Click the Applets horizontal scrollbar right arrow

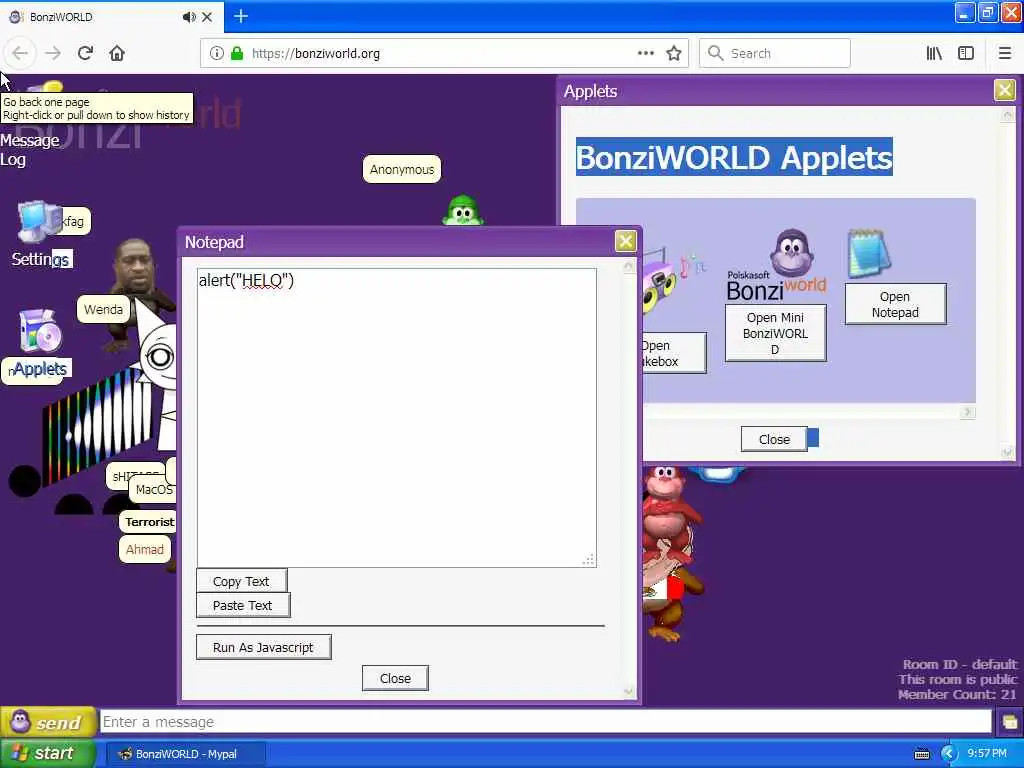pos(968,412)
